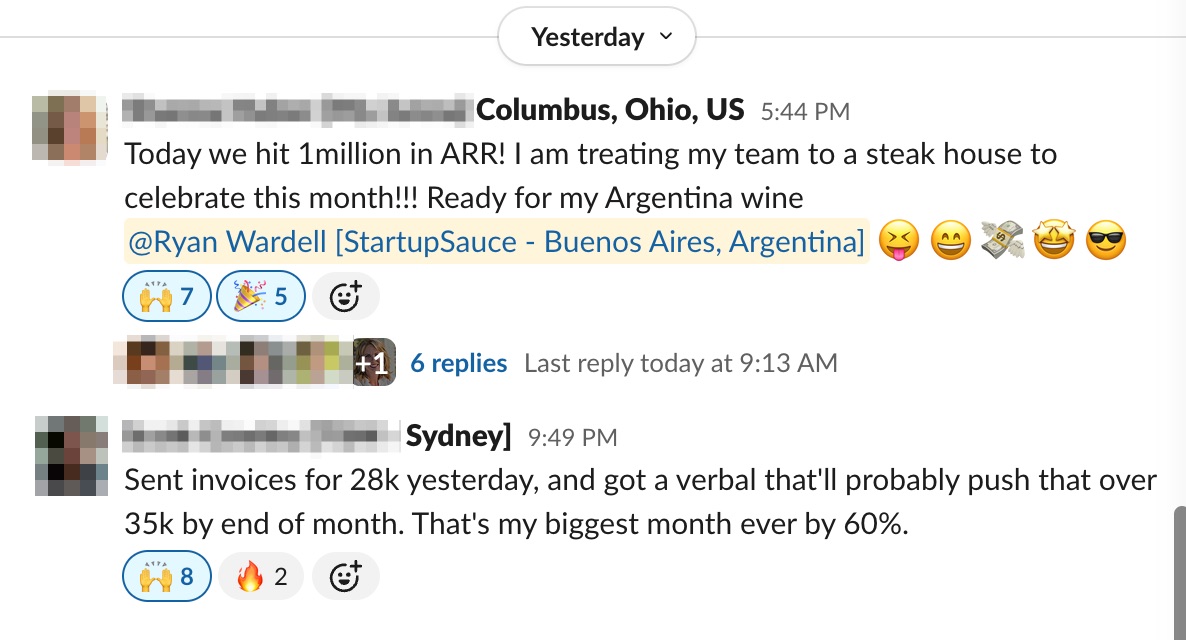Open the 6 replies thread link
1186x640 pixels.
click(x=458, y=363)
